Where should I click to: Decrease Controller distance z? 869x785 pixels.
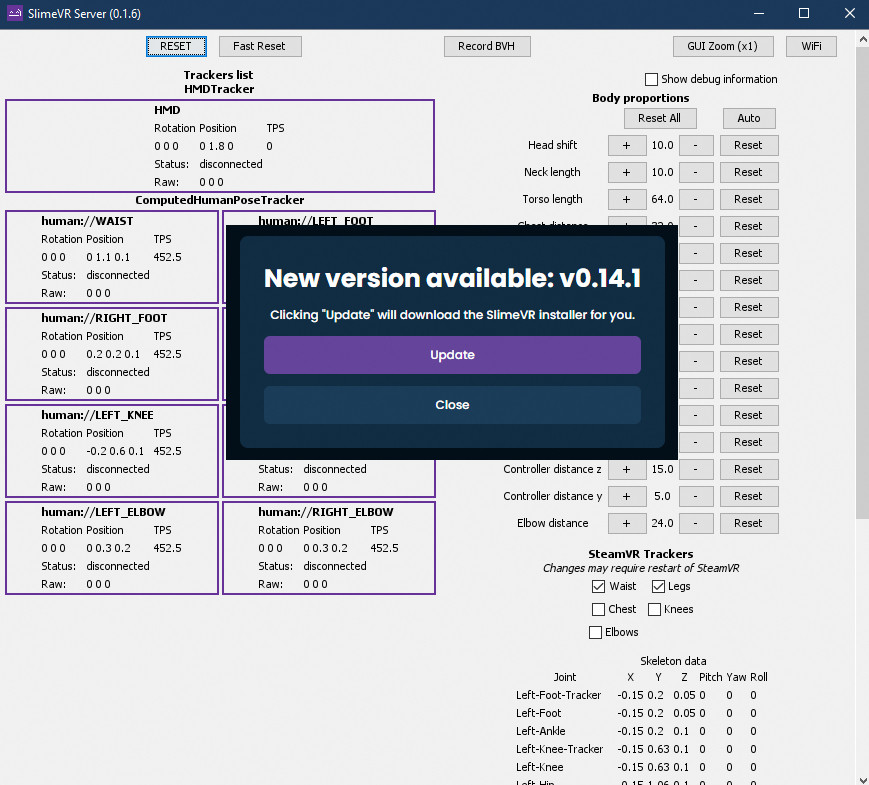(x=696, y=470)
